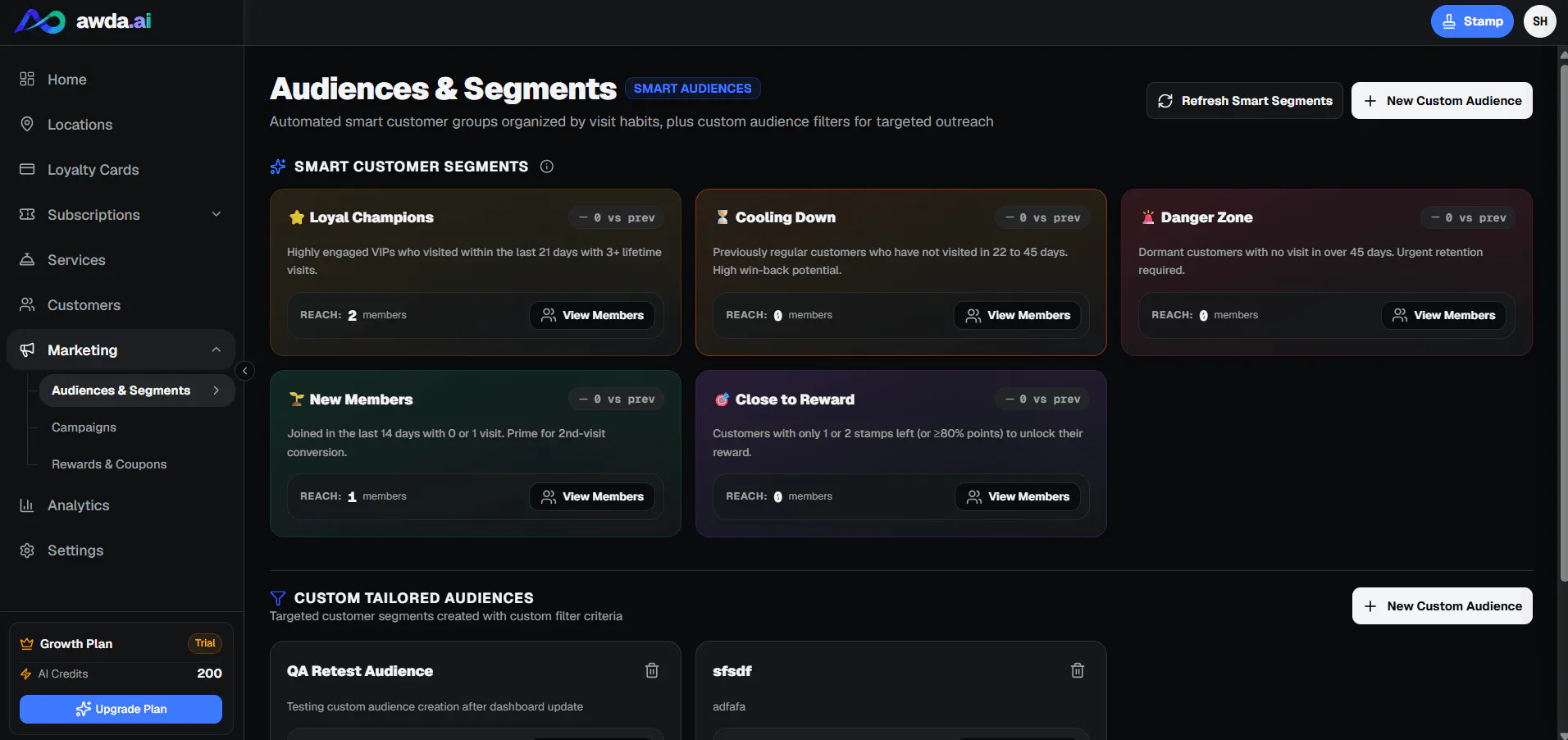The width and height of the screenshot is (1568, 740).
Task: Click the Close to Reward target icon
Action: (722, 400)
